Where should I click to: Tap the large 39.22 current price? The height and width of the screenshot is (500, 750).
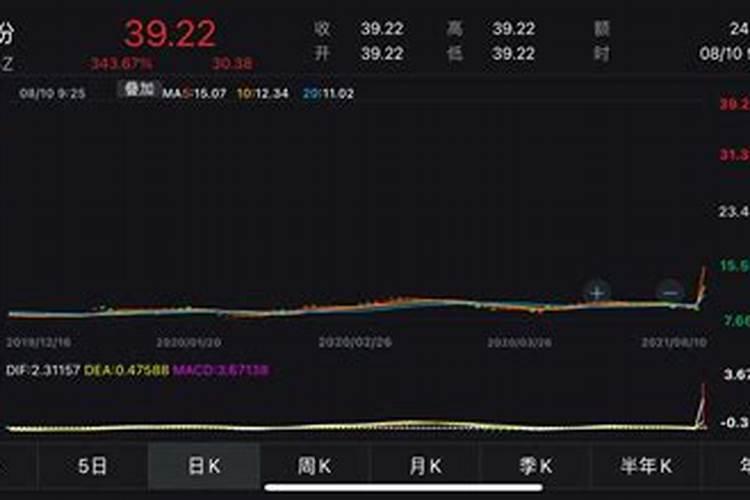pyautogui.click(x=169, y=34)
